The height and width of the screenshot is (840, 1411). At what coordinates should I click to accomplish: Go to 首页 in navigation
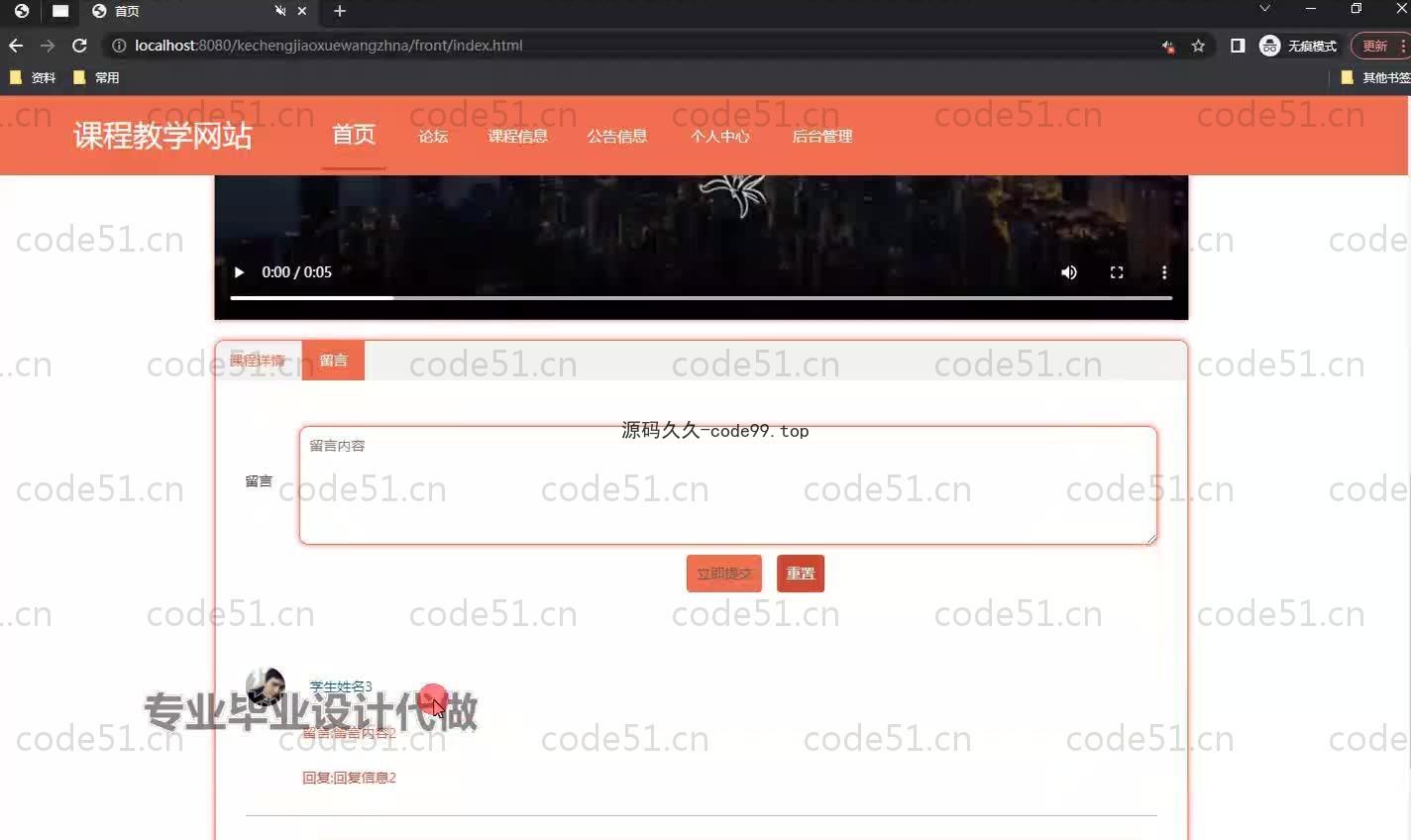click(x=354, y=135)
